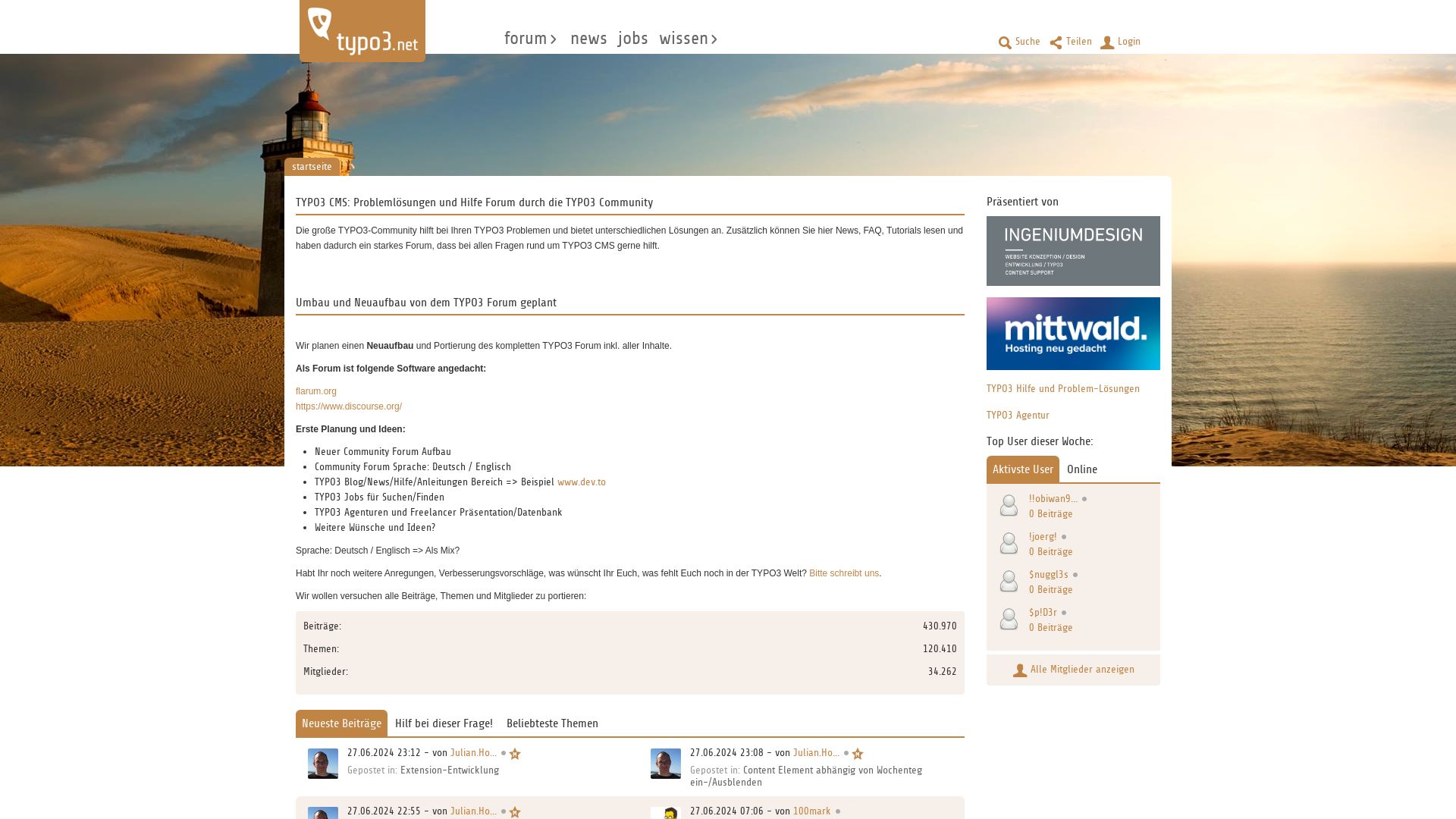Open the INGENIUMDESIGN sponsor banner
Screen dimensions: 1456x819
coord(1073,251)
